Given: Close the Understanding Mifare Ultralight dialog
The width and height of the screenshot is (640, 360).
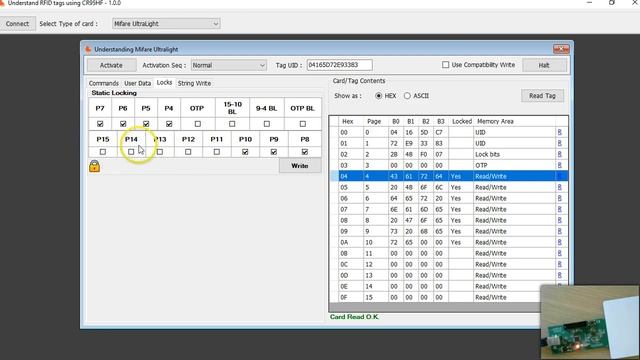Looking at the screenshot, I should coord(561,49).
